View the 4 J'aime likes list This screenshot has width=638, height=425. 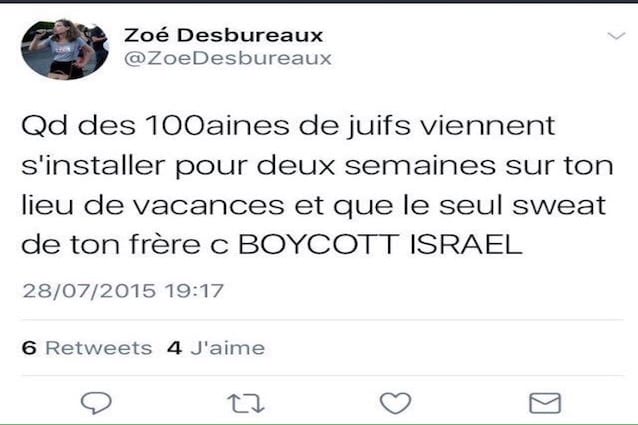pos(216,348)
